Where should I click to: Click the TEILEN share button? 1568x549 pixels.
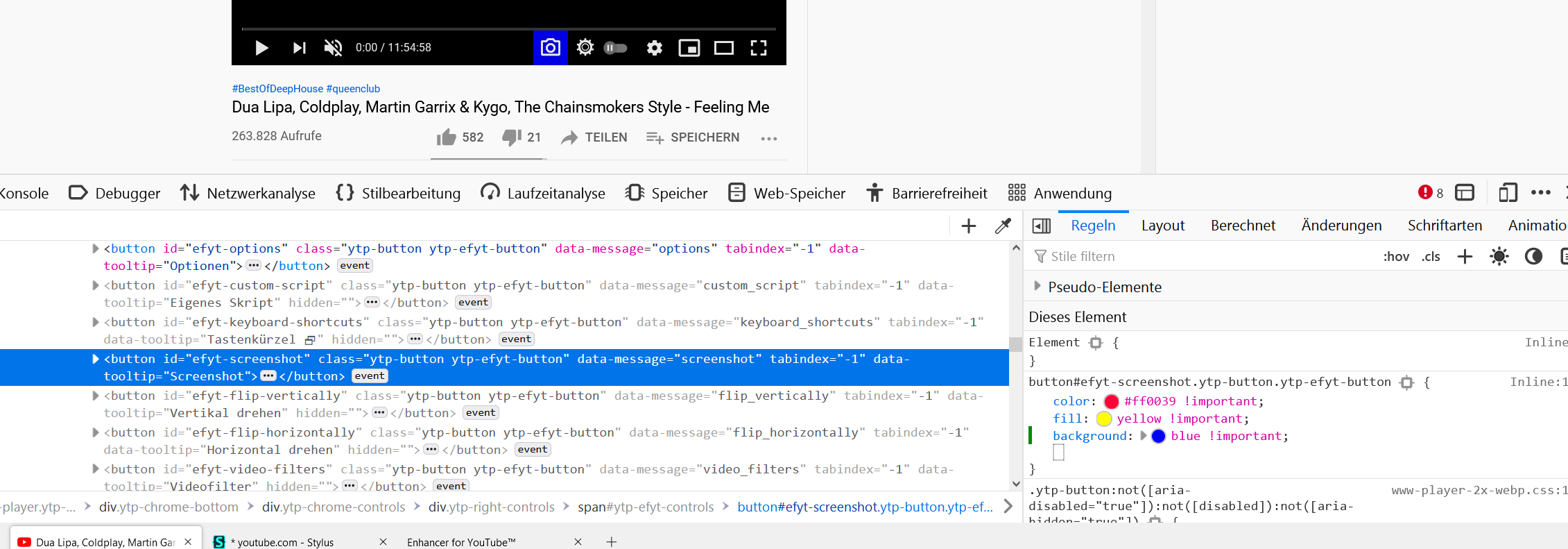(x=594, y=137)
